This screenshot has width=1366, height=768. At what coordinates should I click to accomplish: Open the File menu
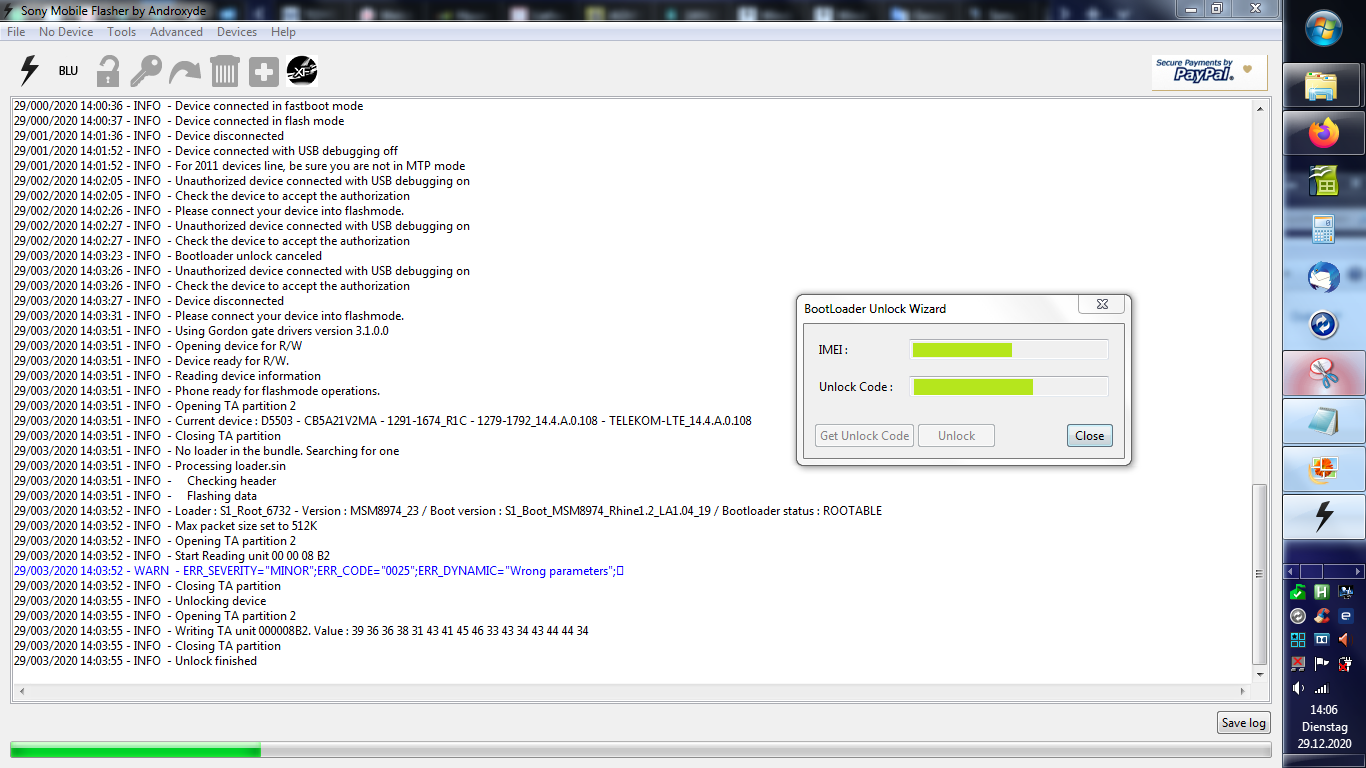click(x=16, y=32)
